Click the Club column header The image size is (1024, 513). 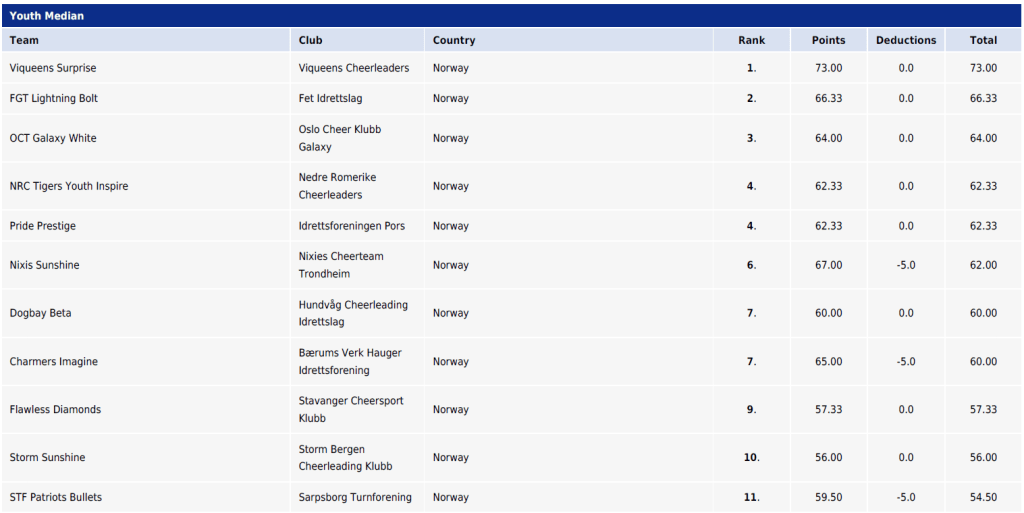pos(310,40)
